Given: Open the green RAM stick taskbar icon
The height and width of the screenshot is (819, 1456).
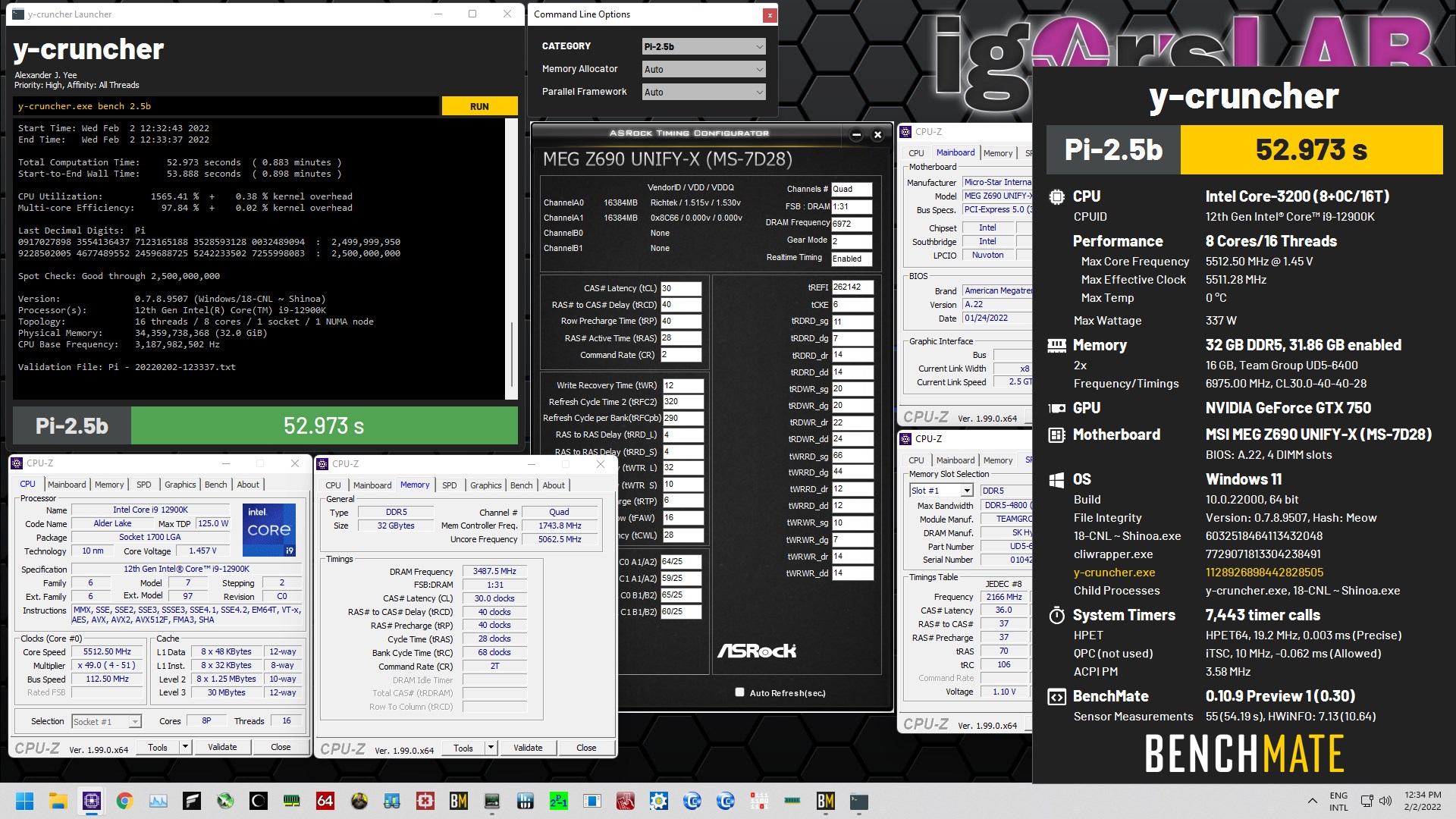Looking at the screenshot, I should 291,801.
